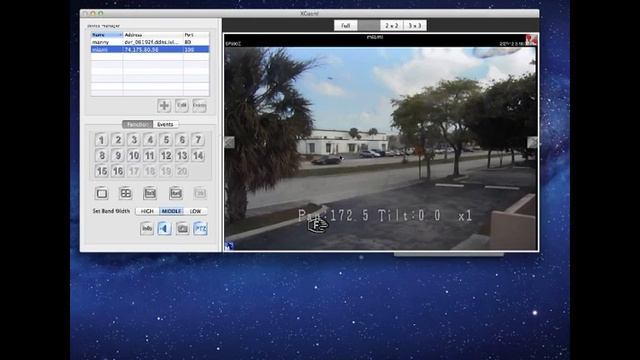The image size is (640, 360).
Task: Select the miami device row
Action: coord(150,49)
